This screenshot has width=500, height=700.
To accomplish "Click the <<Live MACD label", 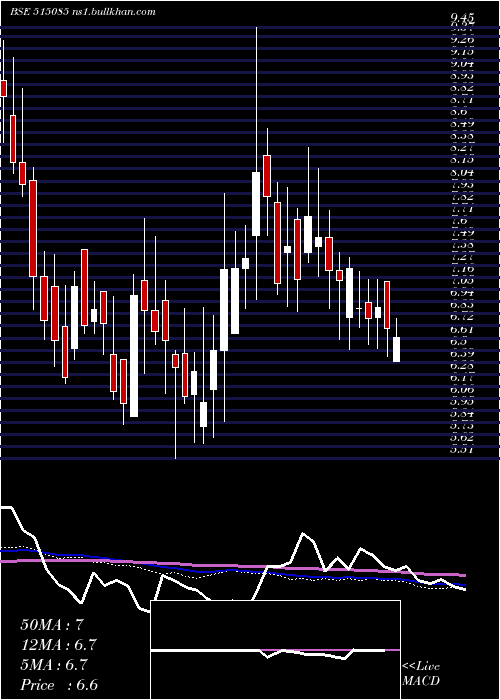I will (x=421, y=674).
